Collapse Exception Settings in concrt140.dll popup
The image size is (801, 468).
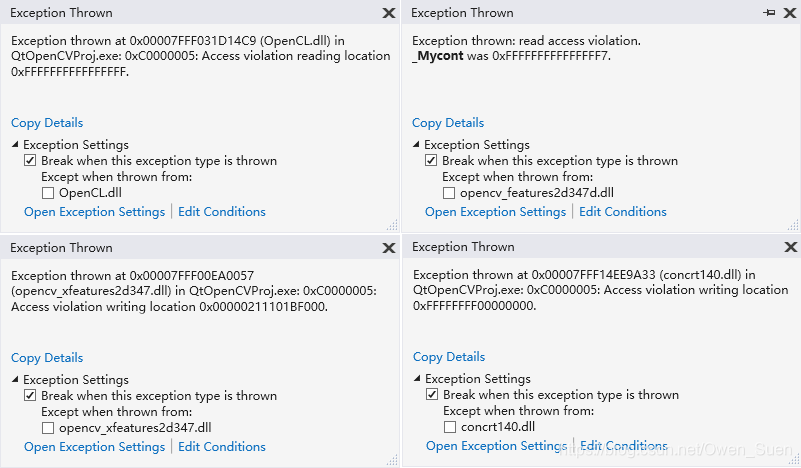[x=418, y=379]
